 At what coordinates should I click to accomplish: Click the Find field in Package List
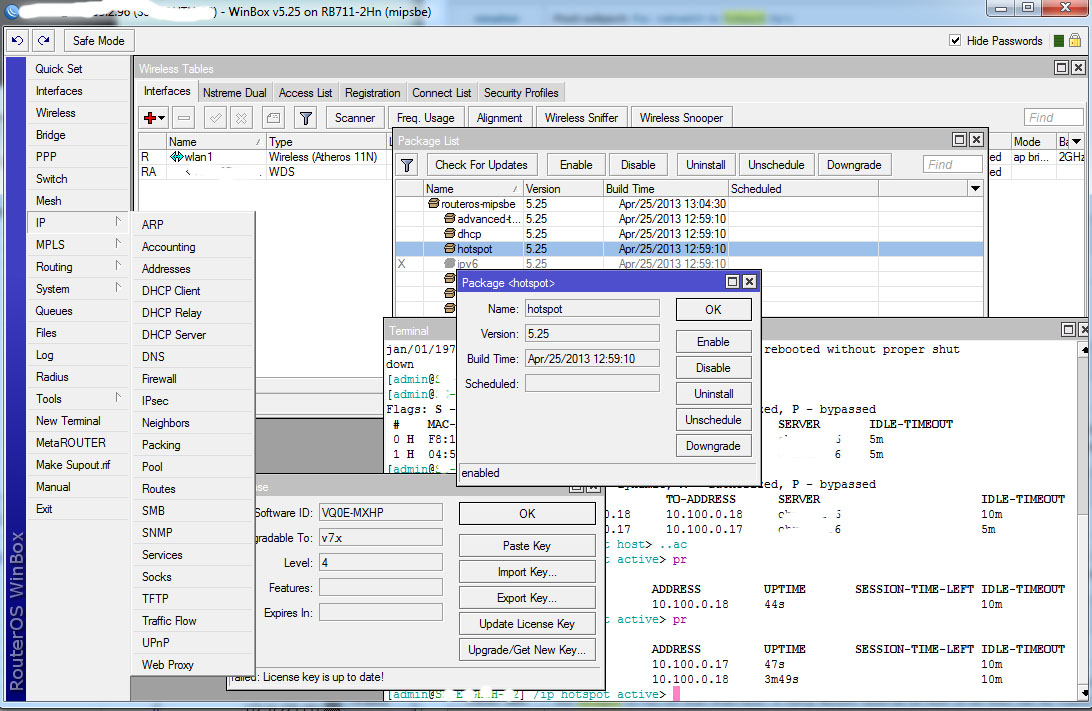952,164
